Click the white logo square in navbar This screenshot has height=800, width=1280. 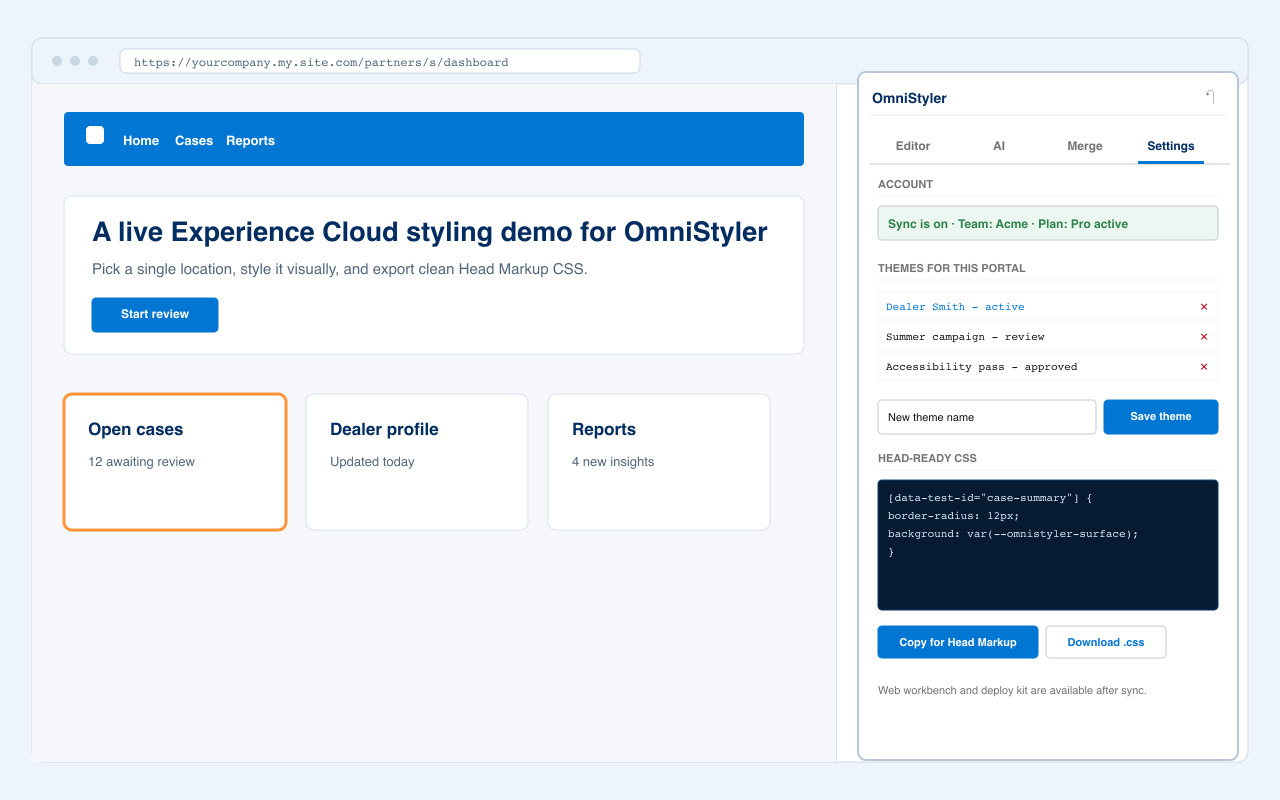pos(95,135)
